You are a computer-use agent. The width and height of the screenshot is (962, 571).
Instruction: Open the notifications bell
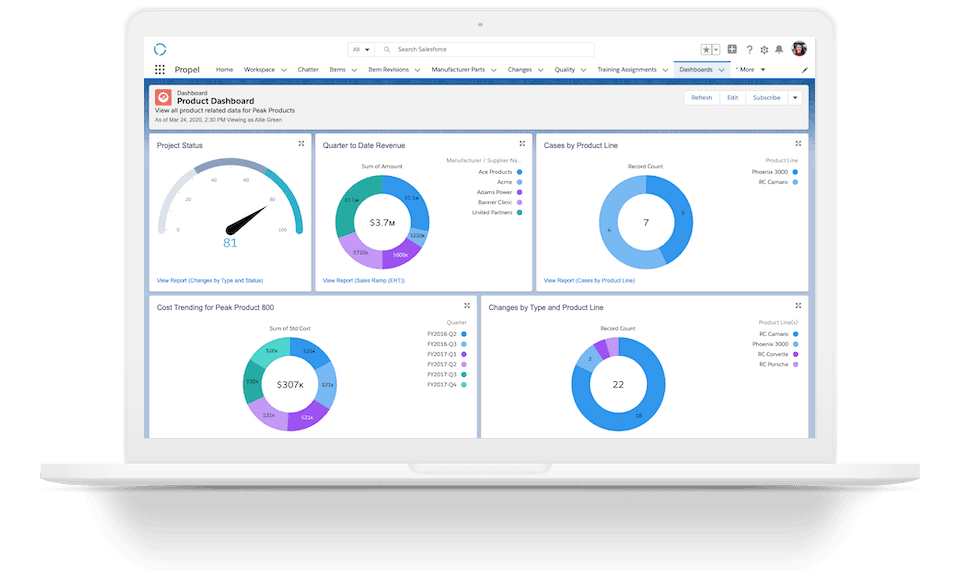pyautogui.click(x=779, y=49)
